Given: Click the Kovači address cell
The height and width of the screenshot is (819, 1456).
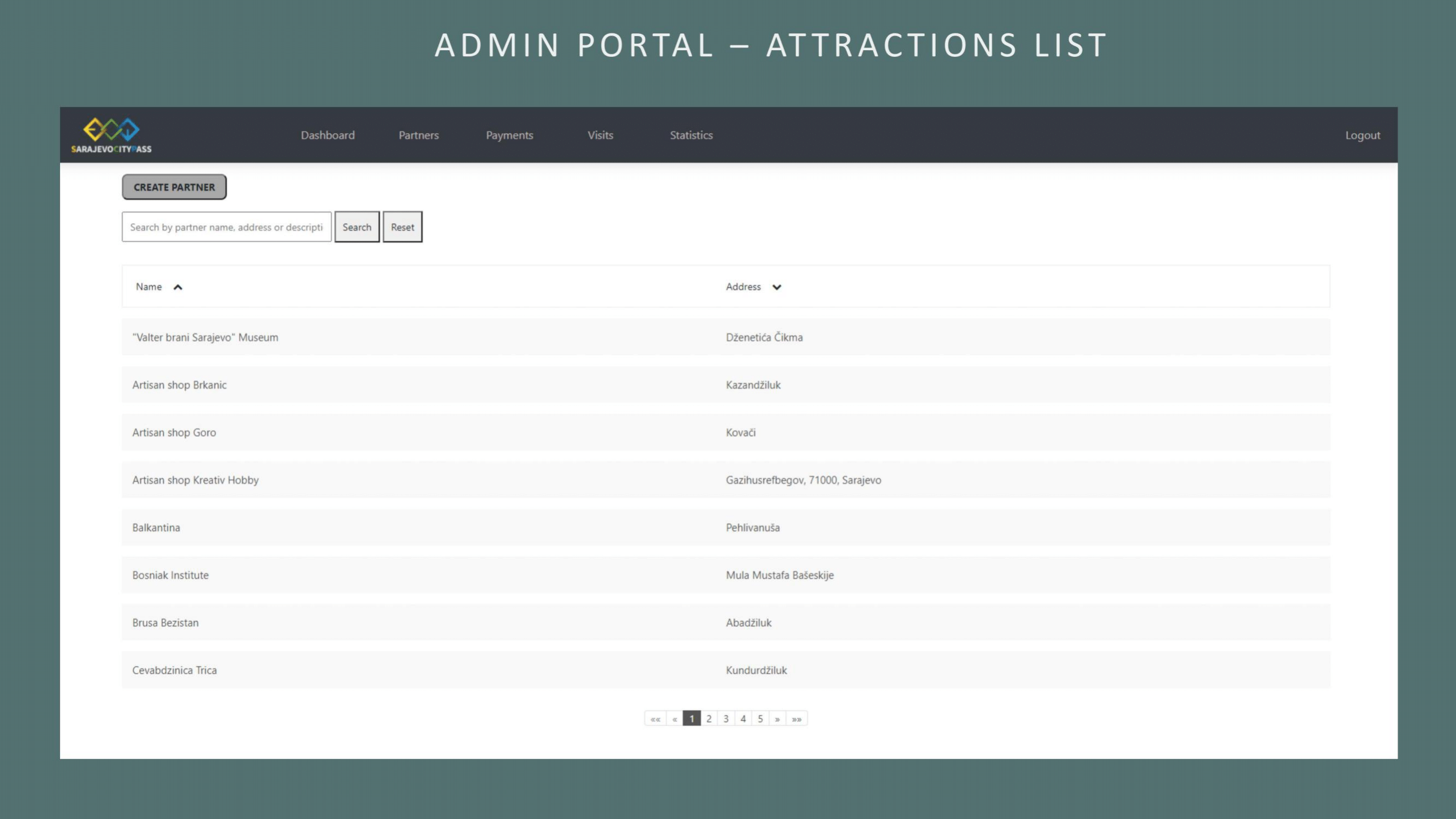Looking at the screenshot, I should pyautogui.click(x=740, y=432).
